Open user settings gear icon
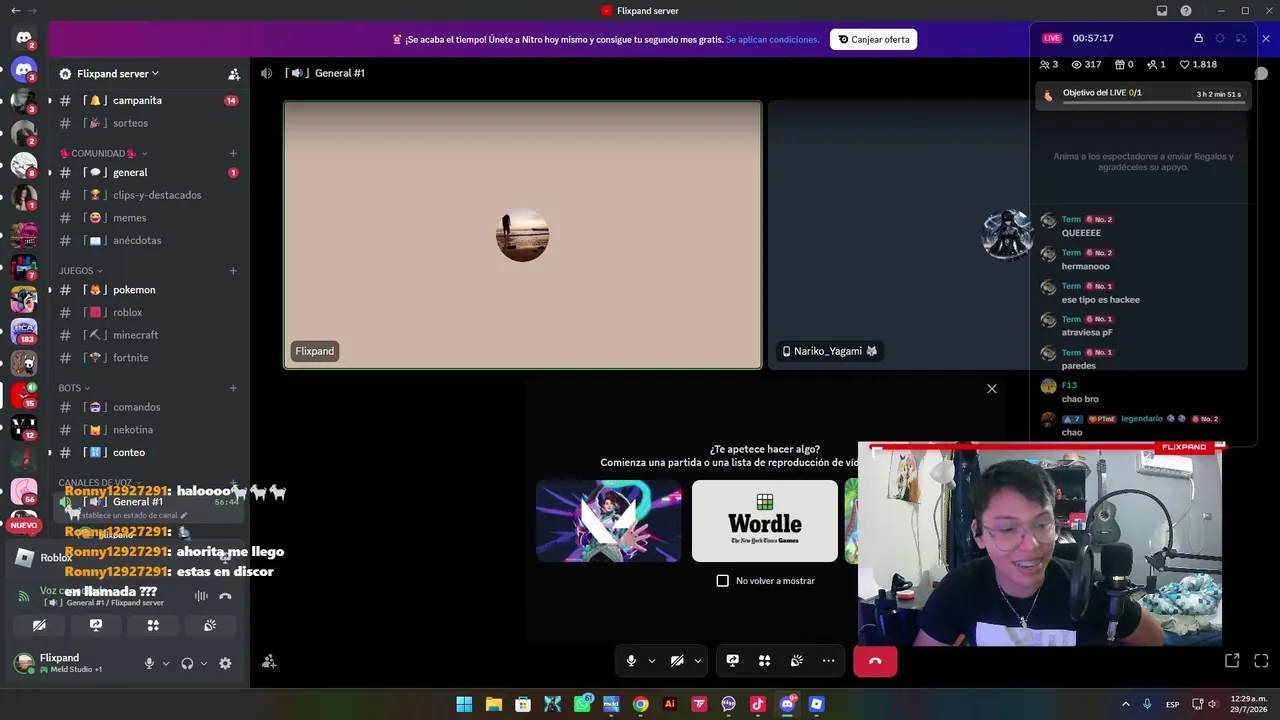The height and width of the screenshot is (720, 1280). coord(225,663)
